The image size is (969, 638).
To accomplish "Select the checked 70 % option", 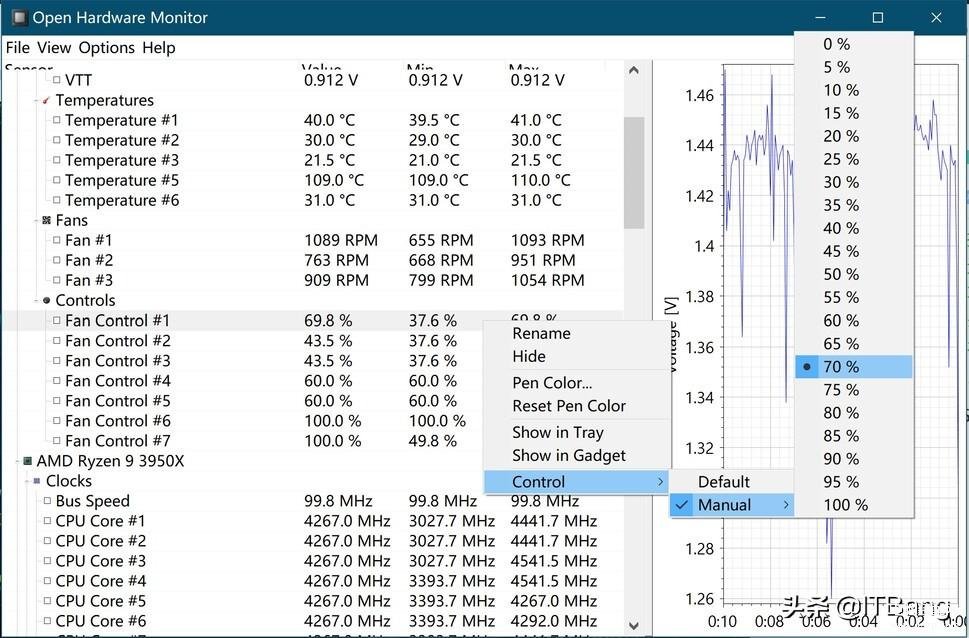I will pyautogui.click(x=854, y=367).
